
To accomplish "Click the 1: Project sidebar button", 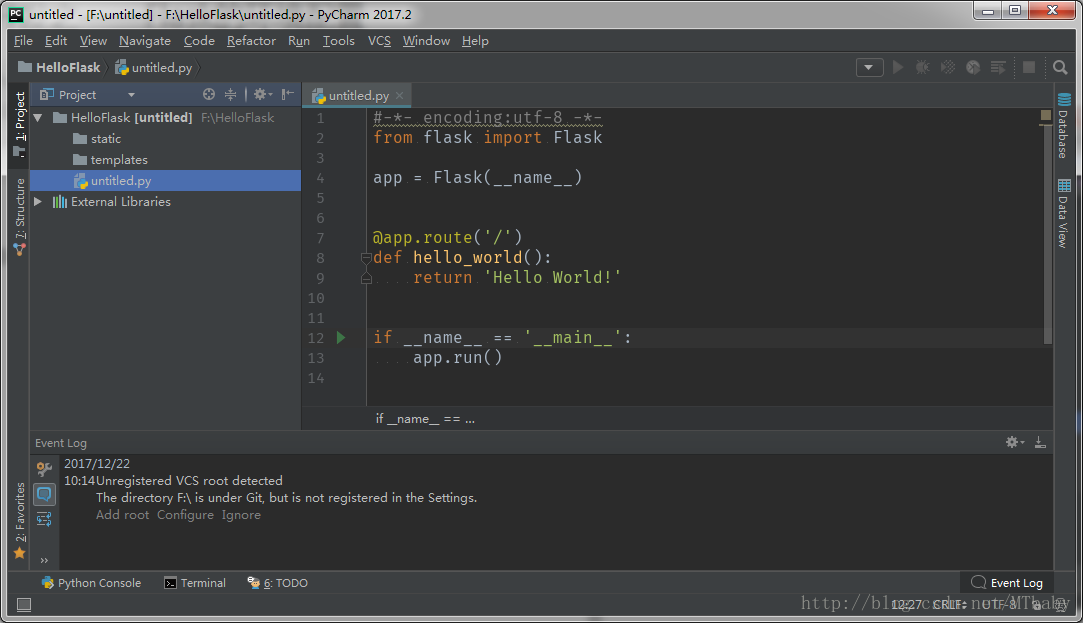I will (20, 124).
